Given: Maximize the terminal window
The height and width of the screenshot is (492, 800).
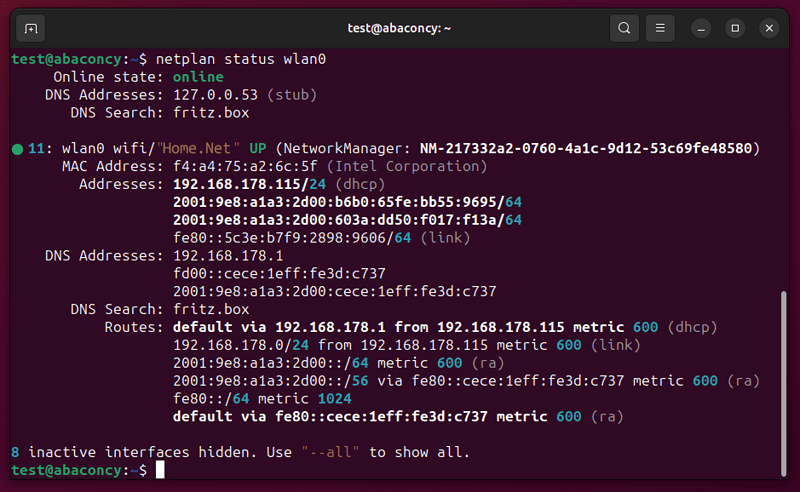Looking at the screenshot, I should click(735, 29).
